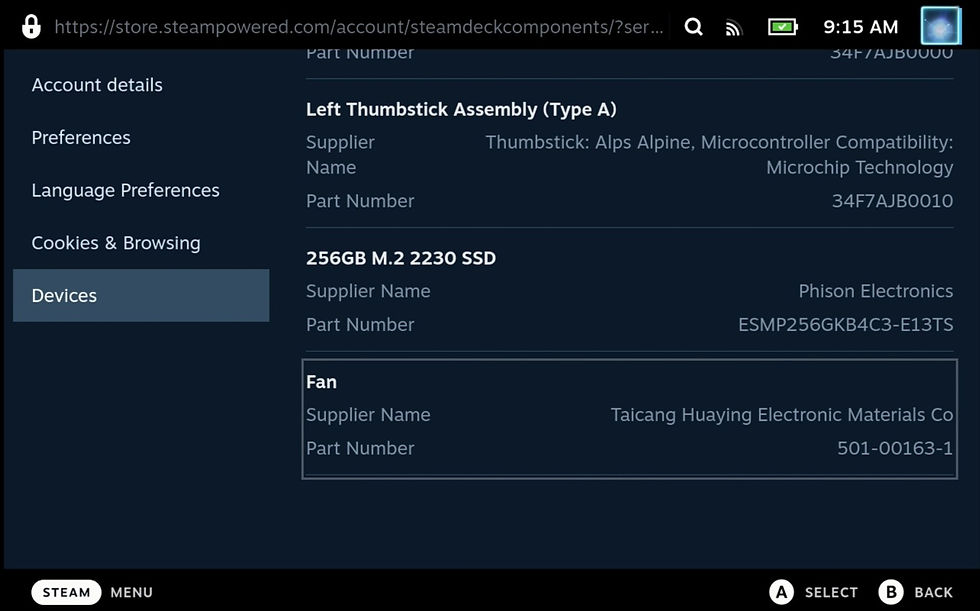The height and width of the screenshot is (611, 980).
Task: Click fan part number 501-00163-1
Action: [895, 449]
